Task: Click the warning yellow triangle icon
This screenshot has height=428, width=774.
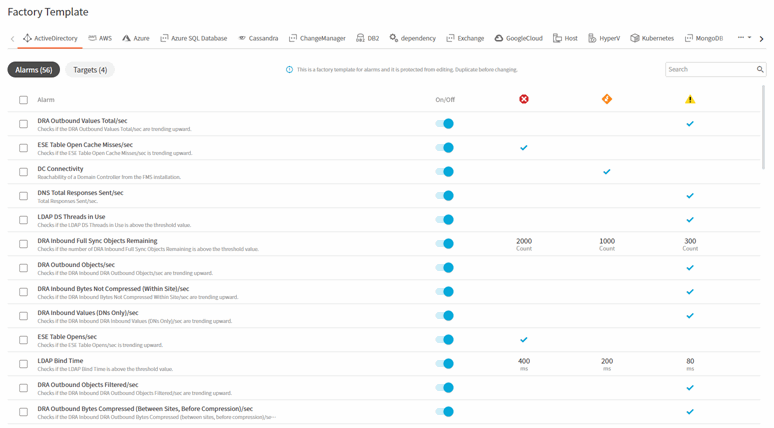Action: pyautogui.click(x=689, y=99)
